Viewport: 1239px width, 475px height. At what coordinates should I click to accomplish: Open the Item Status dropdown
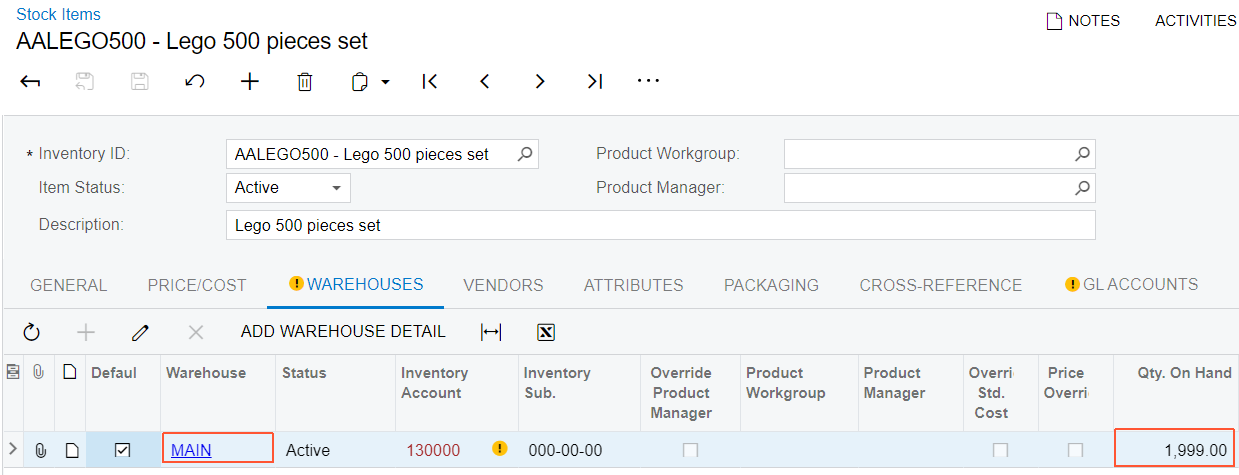click(336, 188)
